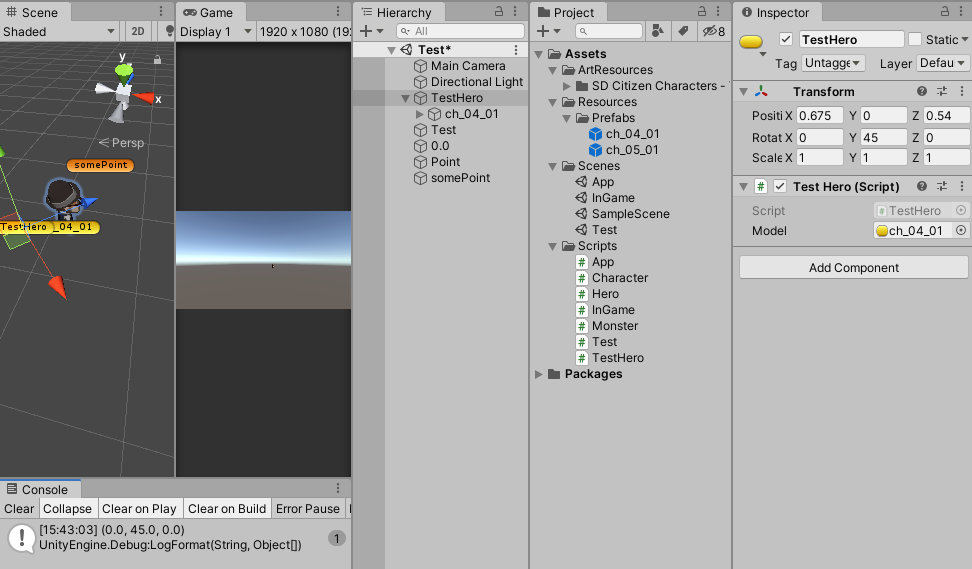Viewport: 972px width, 569px height.
Task: Open Game view options menu
Action: 338,11
